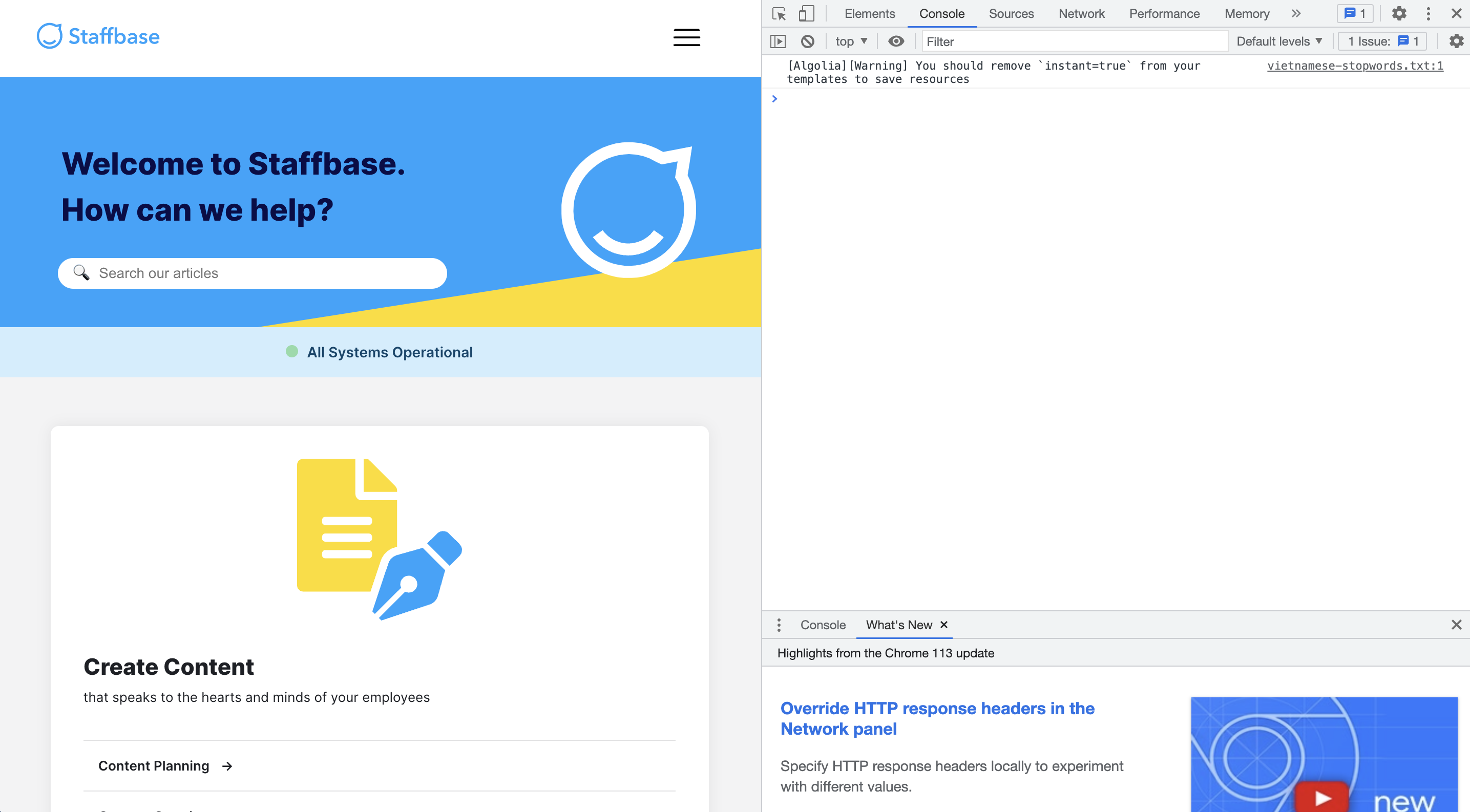This screenshot has height=812, width=1470.
Task: Click the console Filter input field
Action: 1075,41
